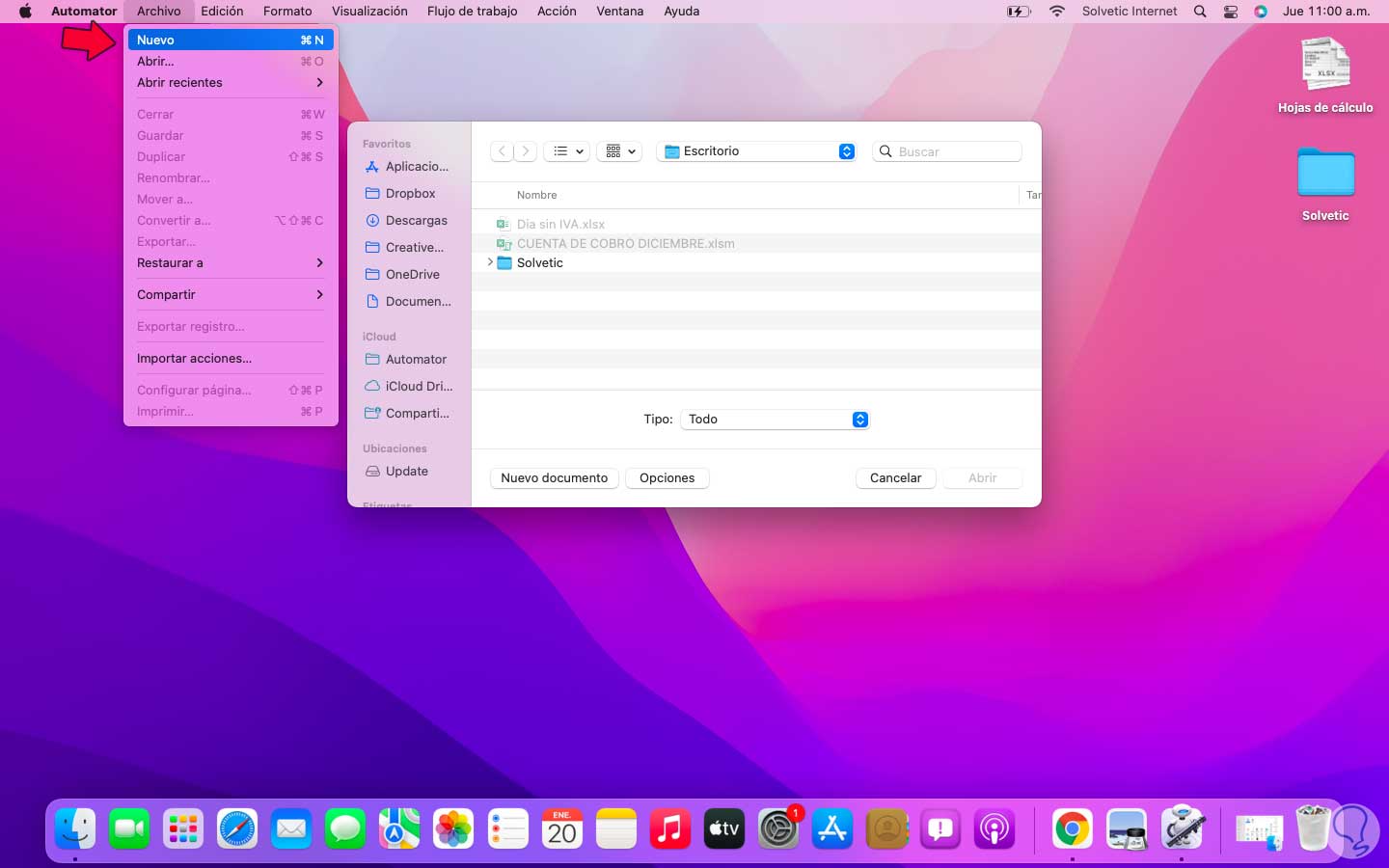Screen dimensions: 1389x868
Task: Open Feedback Assistant in the Dock
Action: pos(940,828)
